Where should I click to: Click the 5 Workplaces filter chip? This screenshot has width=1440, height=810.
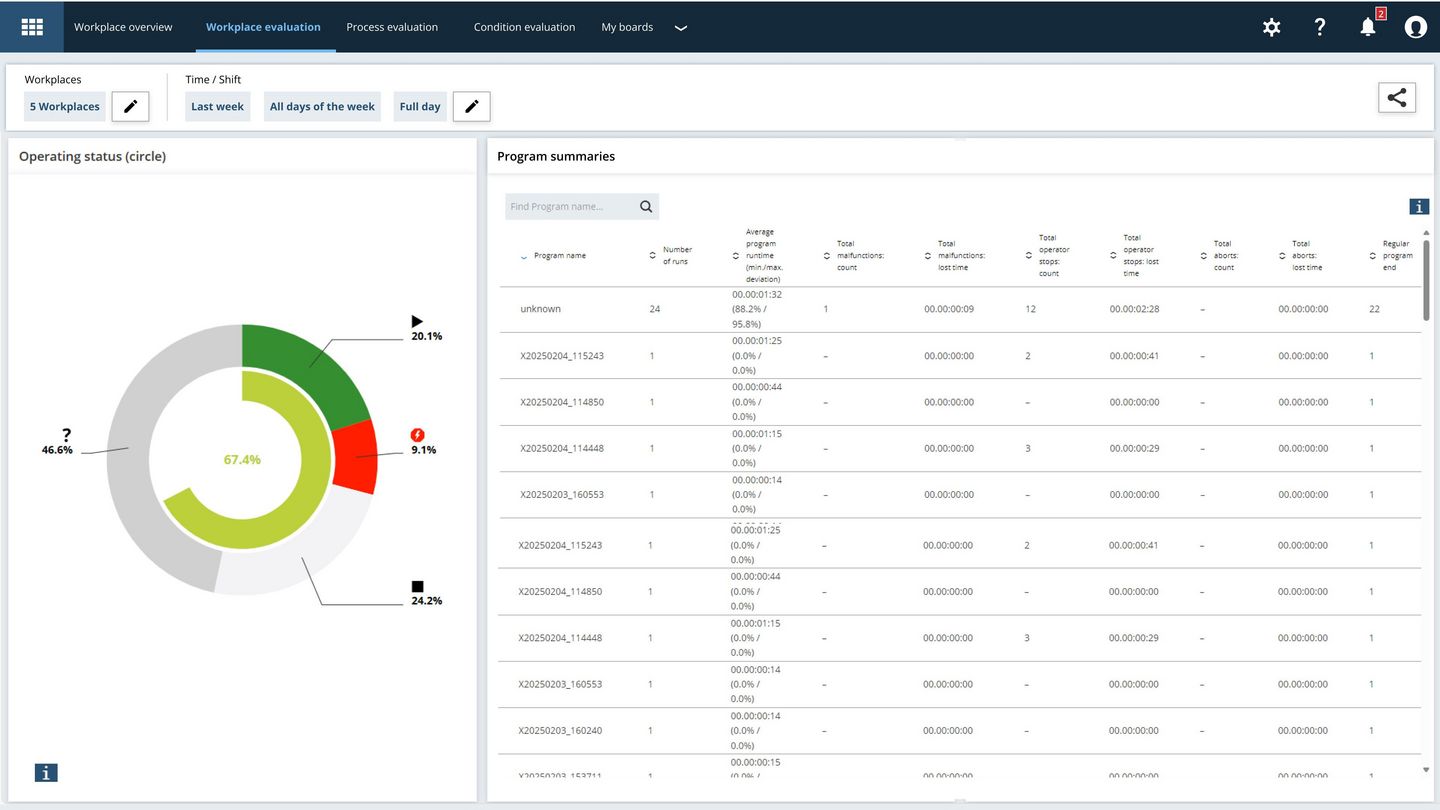click(x=65, y=107)
